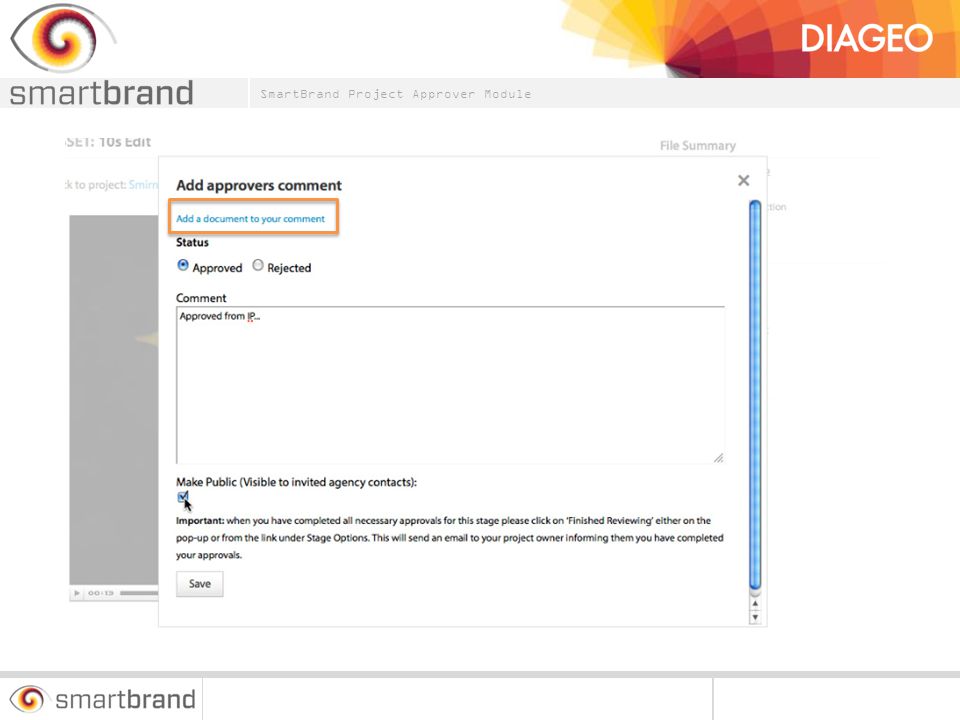Save the approver comment
The height and width of the screenshot is (720, 960).
tap(200, 583)
